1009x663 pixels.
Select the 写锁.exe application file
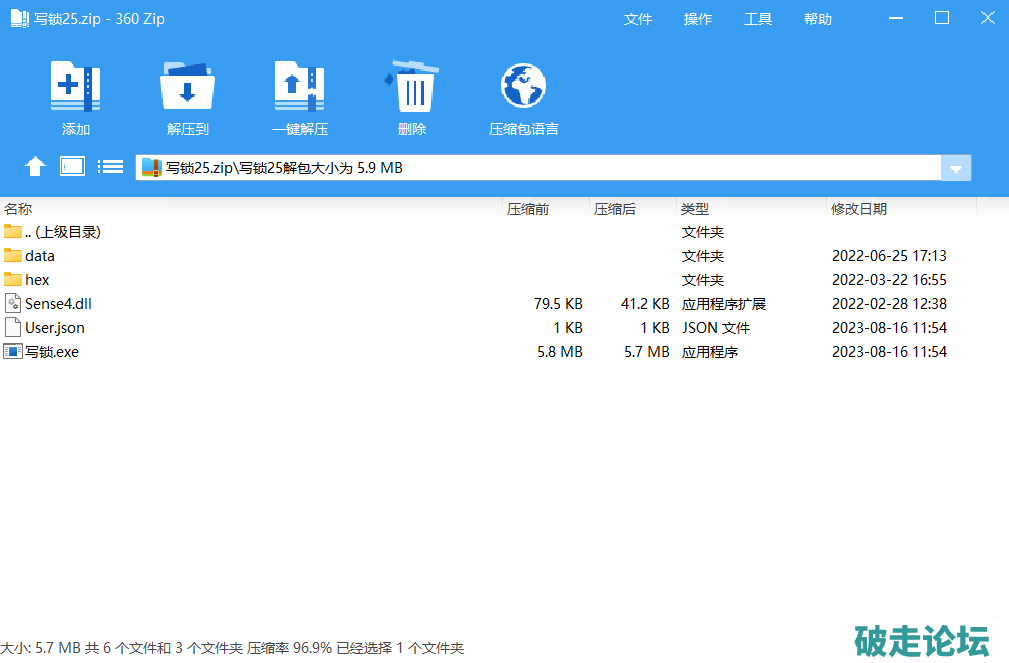pos(51,352)
